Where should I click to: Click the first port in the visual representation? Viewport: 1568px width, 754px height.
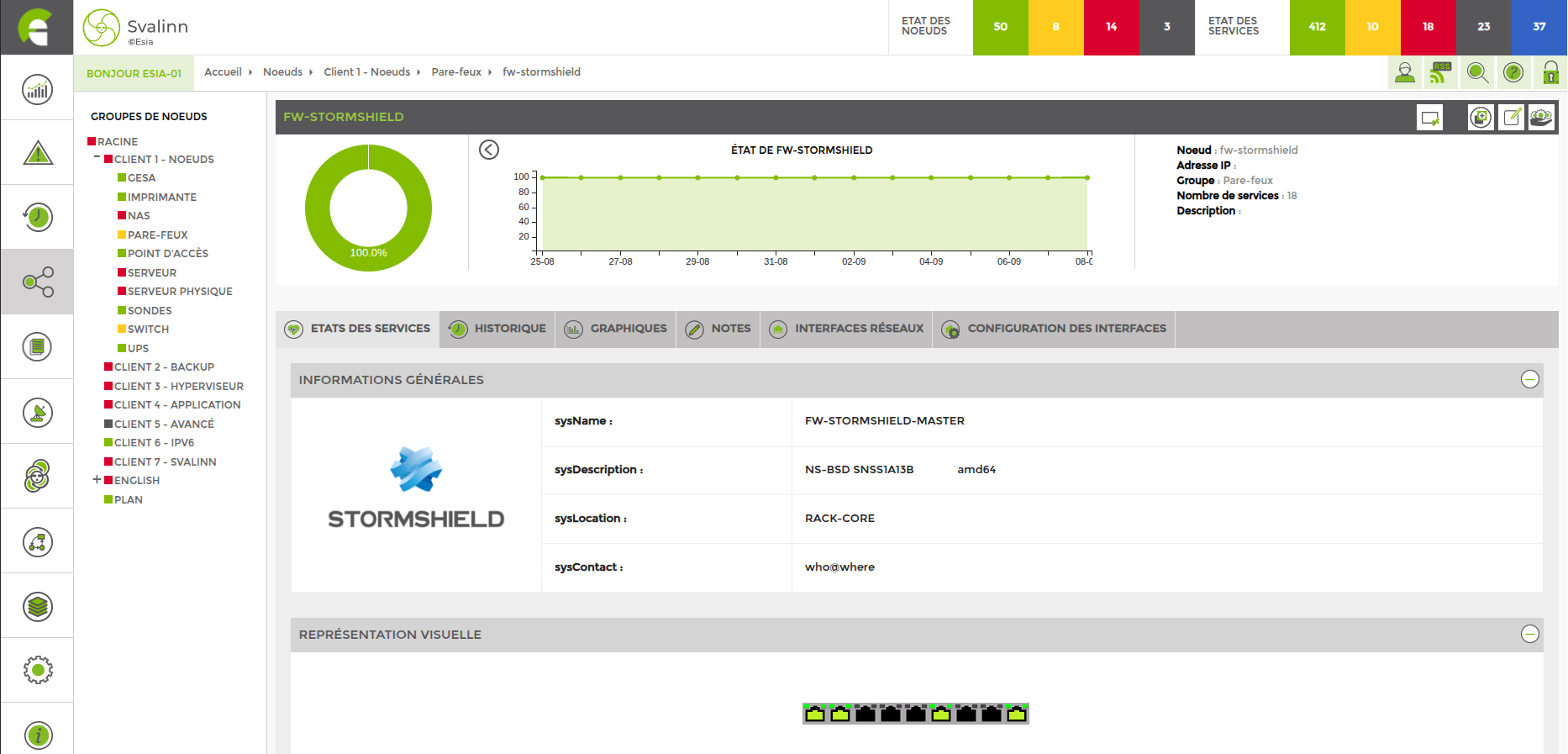(814, 714)
